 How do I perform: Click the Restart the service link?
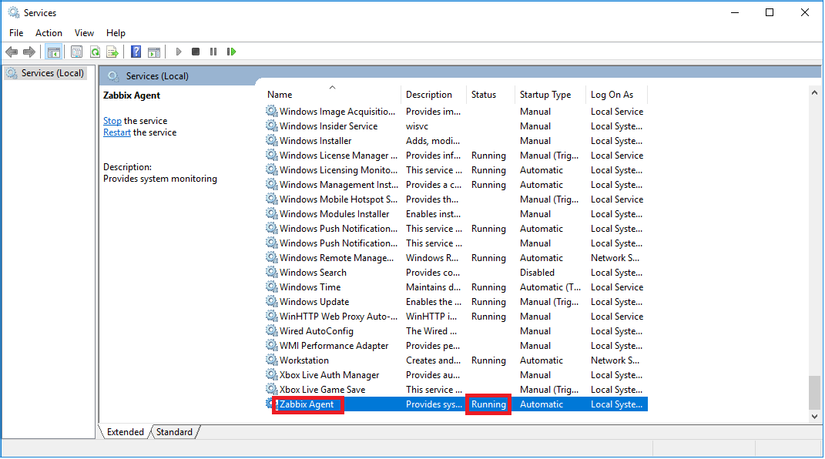point(117,132)
